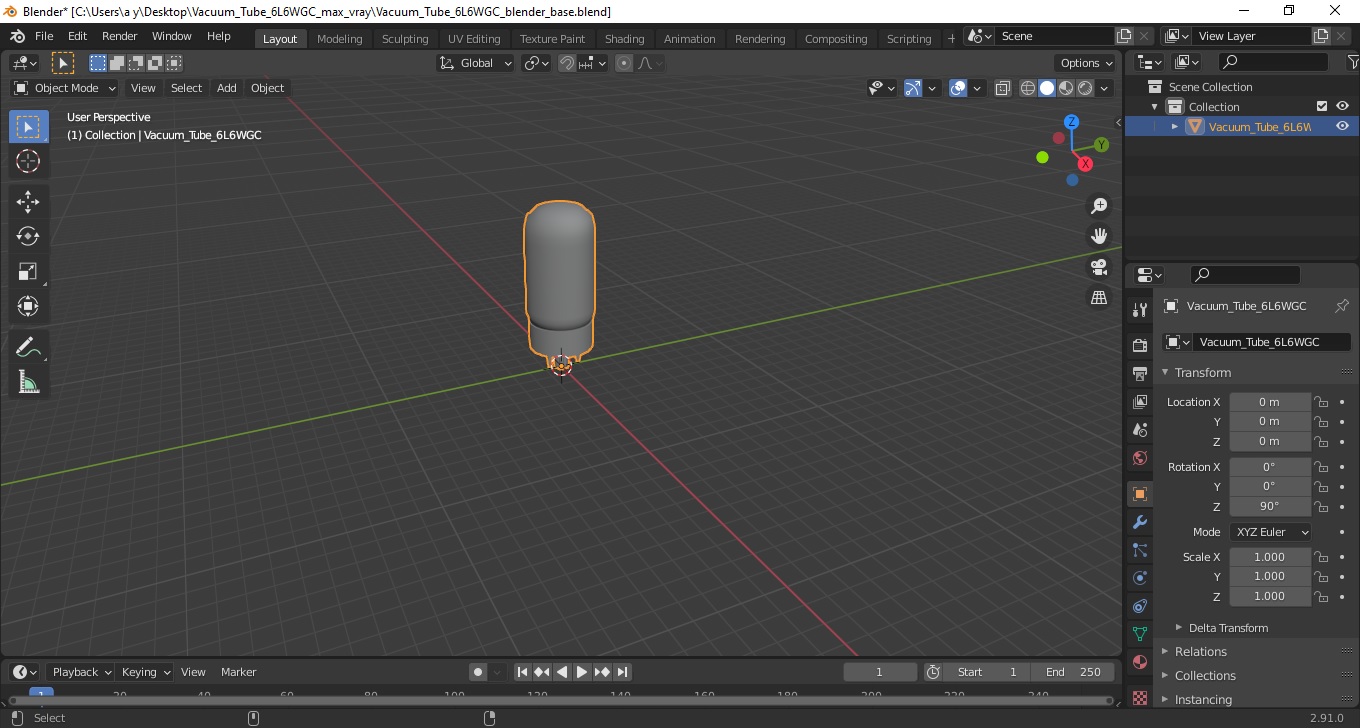Viewport: 1360px width, 728px height.
Task: Open the Object Constraint properties tab
Action: [1140, 606]
